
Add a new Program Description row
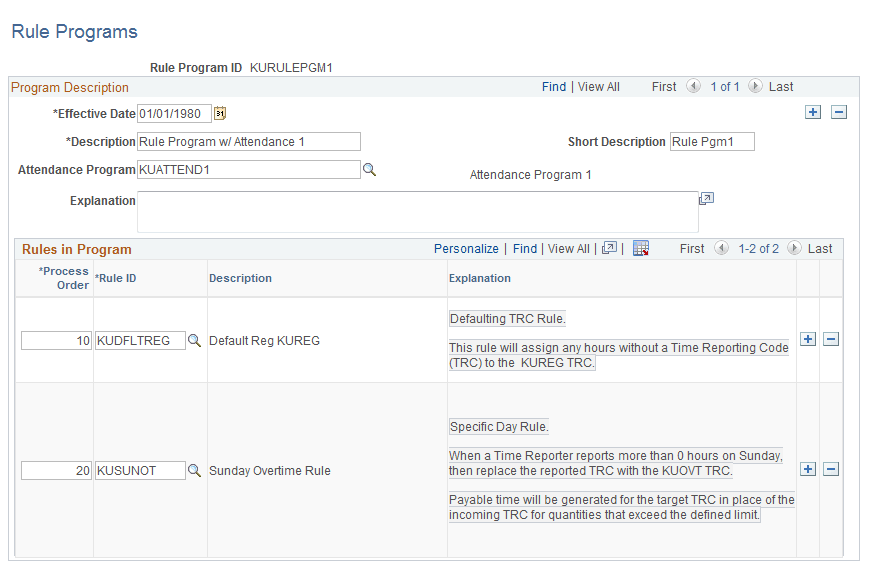pyautogui.click(x=813, y=112)
